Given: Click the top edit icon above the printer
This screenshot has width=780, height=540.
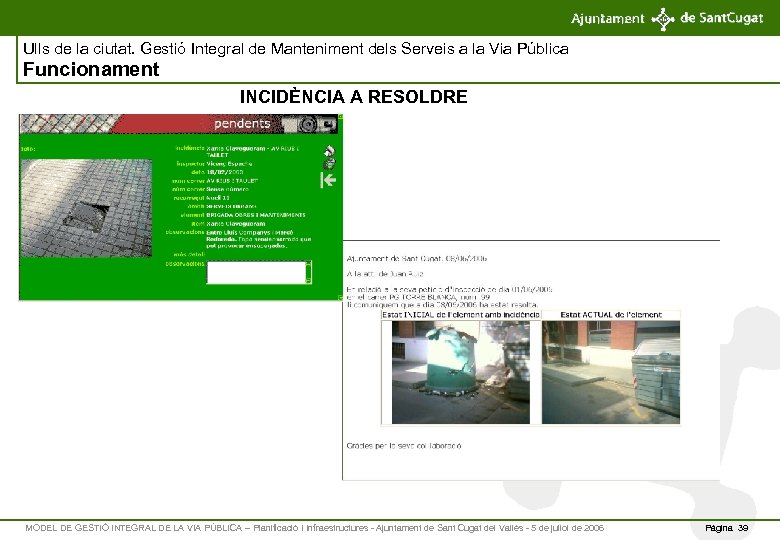Looking at the screenshot, I should coord(329,151).
